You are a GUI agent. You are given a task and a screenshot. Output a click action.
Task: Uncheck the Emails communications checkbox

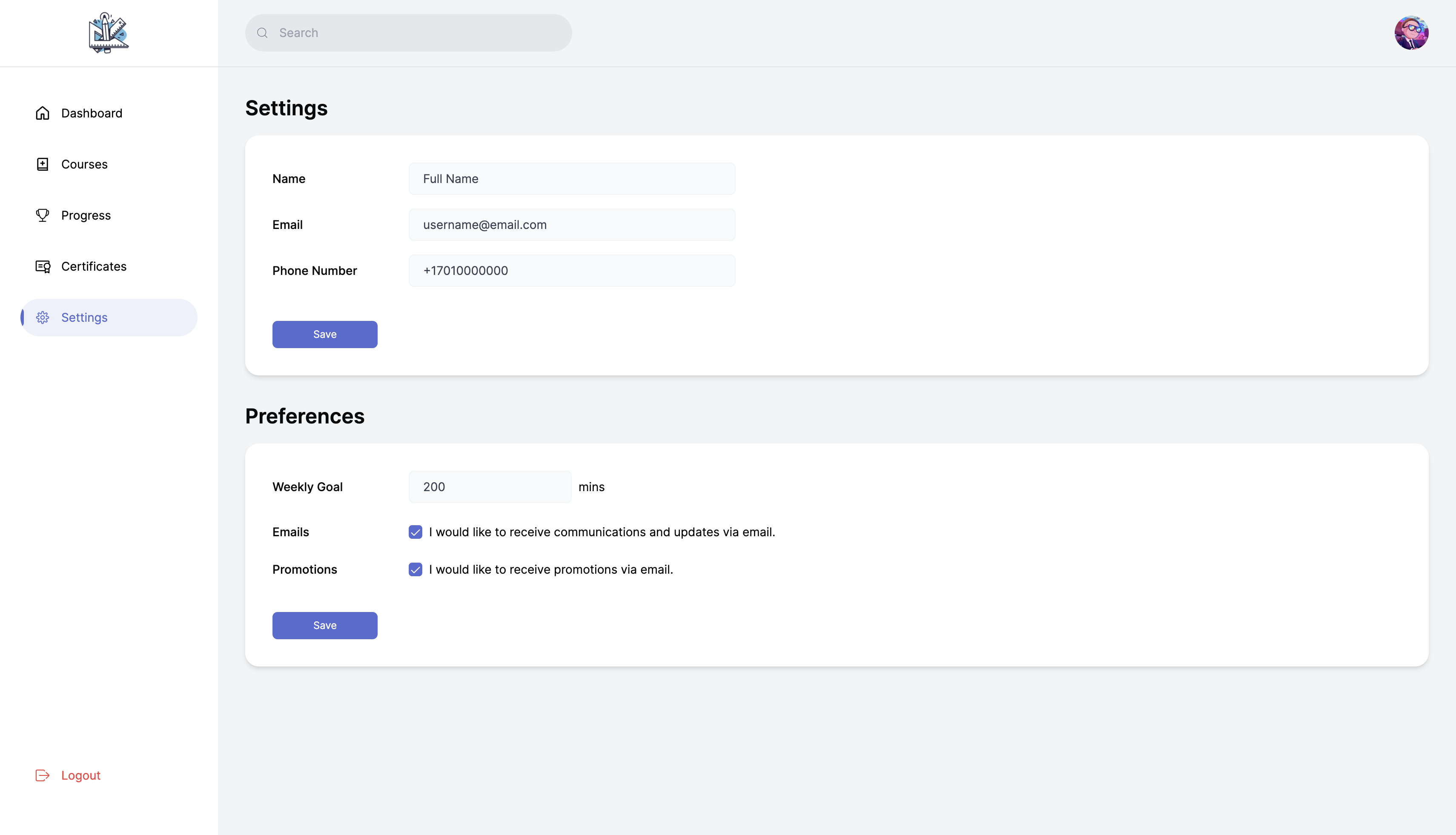click(416, 532)
